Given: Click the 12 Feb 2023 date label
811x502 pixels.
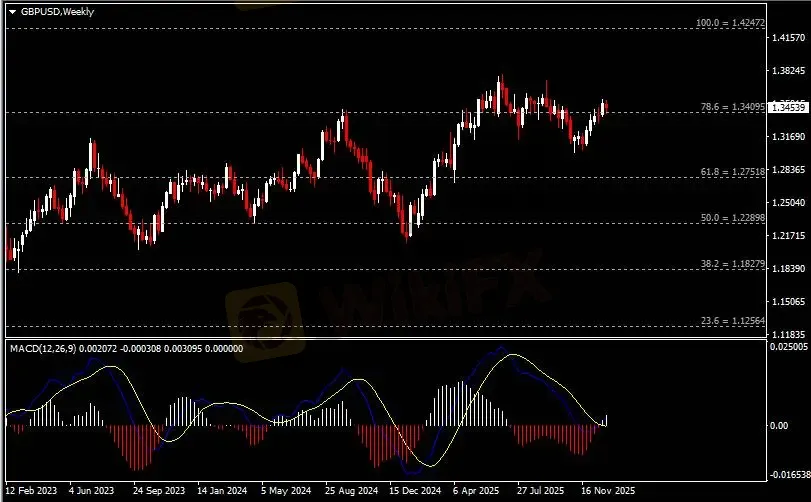Looking at the screenshot, I should 31,490.
